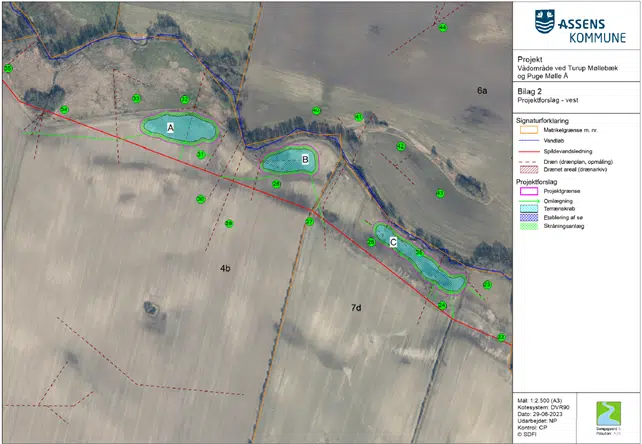642x444 pixels.
Task: Click the Skråningsanlæg green hatched swatch
Action: coord(529,227)
